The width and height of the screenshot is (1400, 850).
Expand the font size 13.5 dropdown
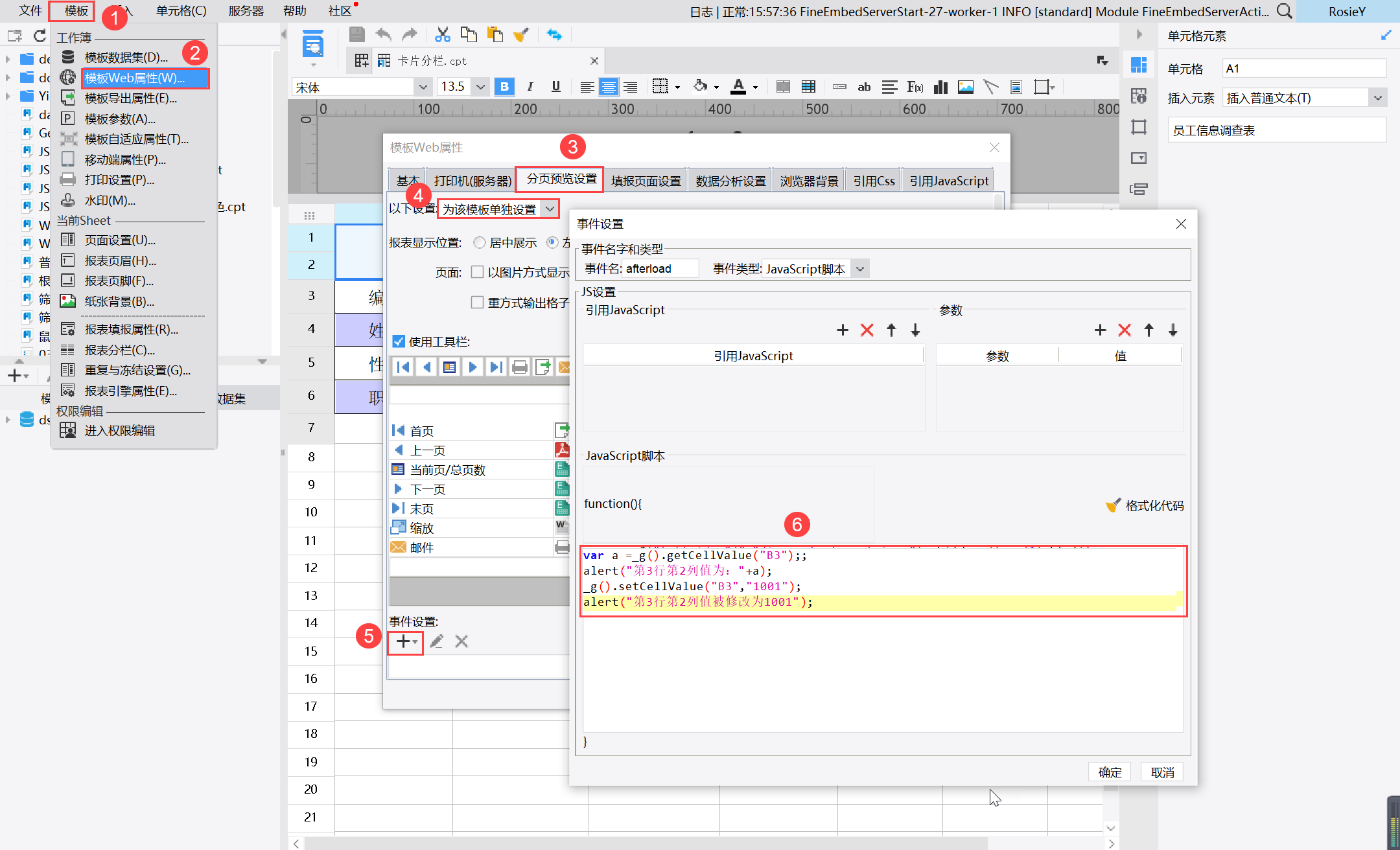(480, 87)
